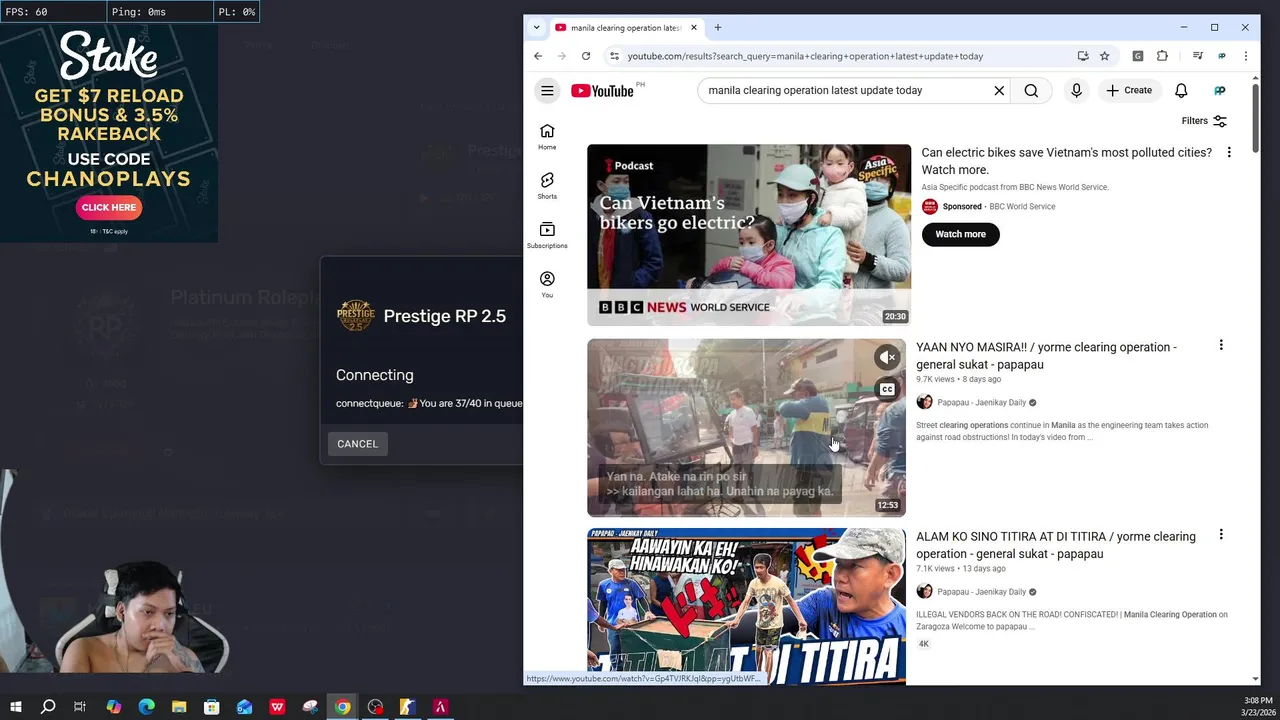Reload the page in Chrome
Viewport: 1280px width, 720px height.
click(x=586, y=56)
